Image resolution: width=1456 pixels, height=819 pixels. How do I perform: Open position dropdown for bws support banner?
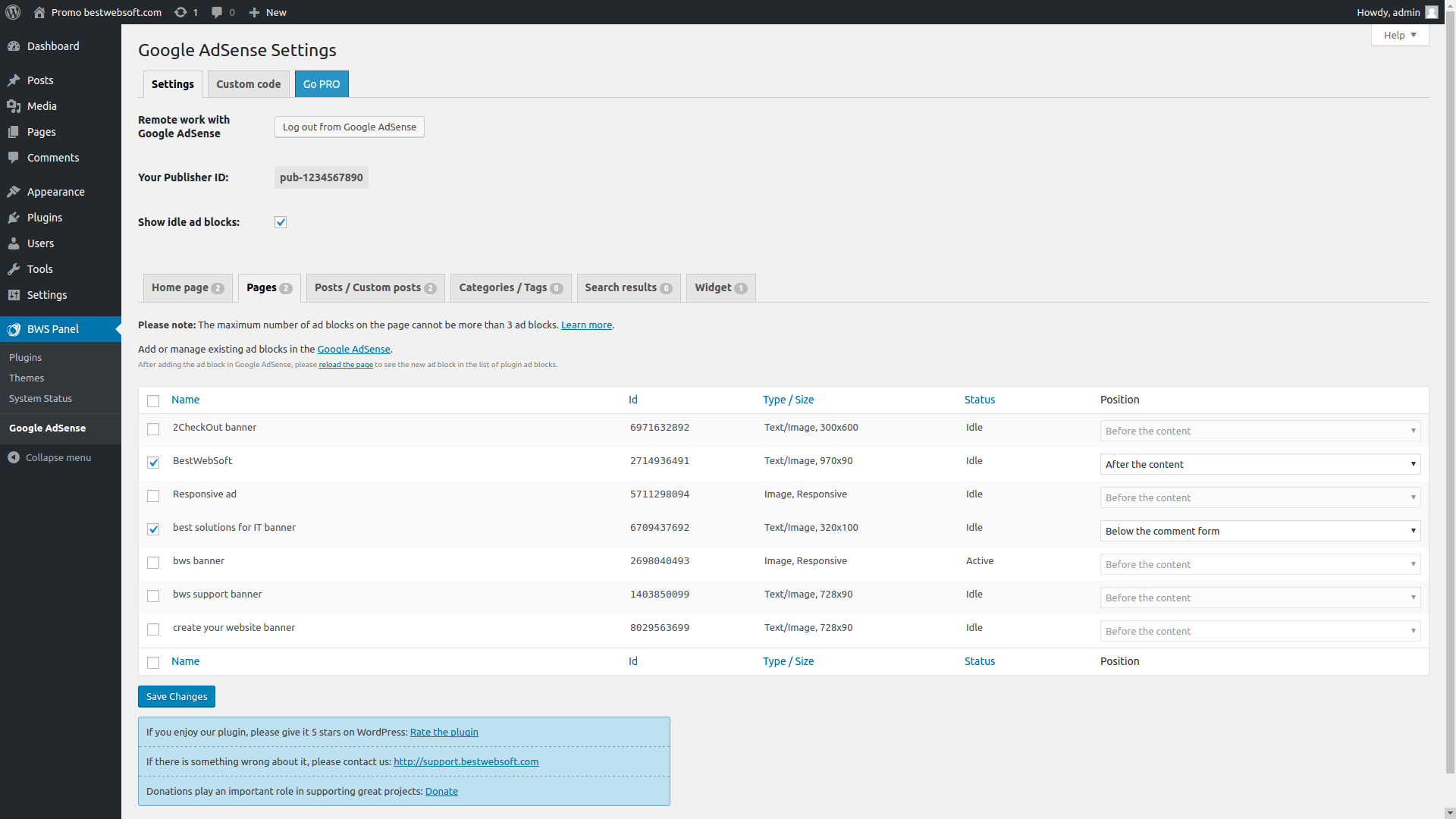tap(1260, 598)
